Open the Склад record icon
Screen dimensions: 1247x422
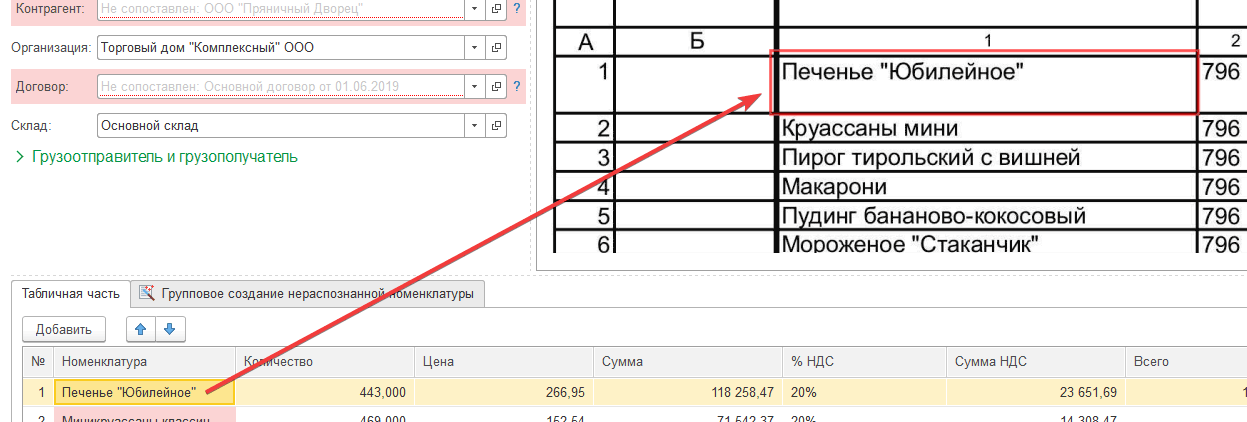(x=496, y=126)
